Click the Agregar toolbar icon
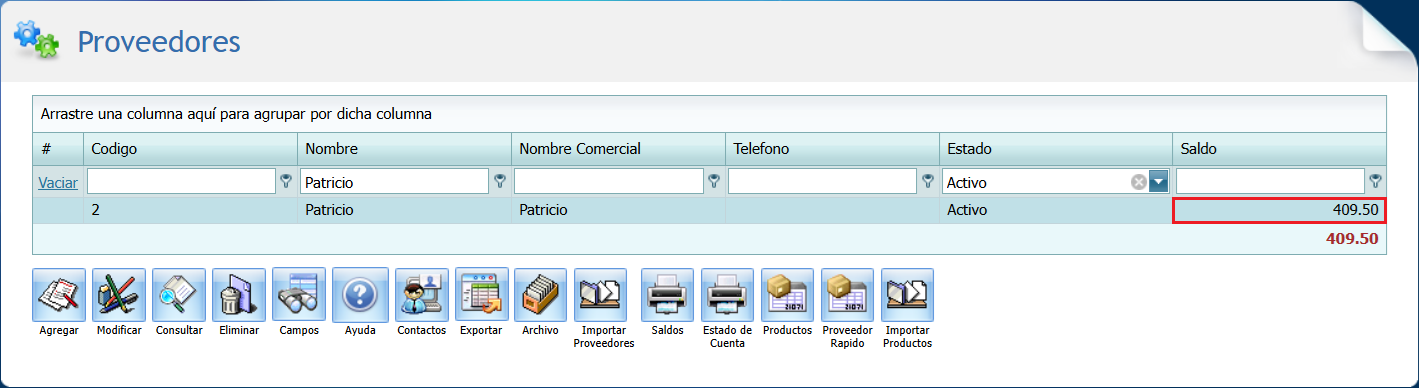 [x=59, y=295]
